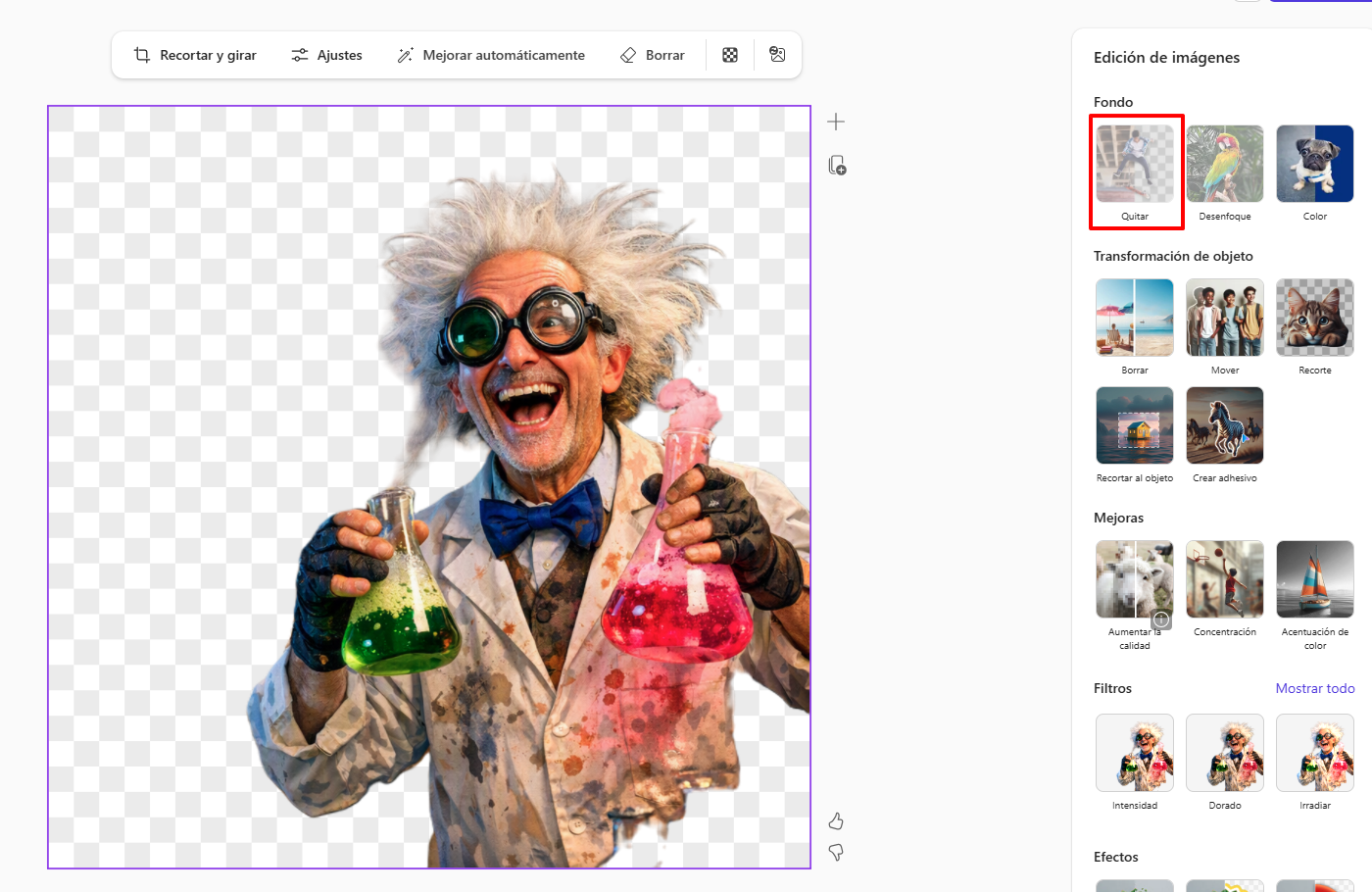Viewport: 1372px width, 892px height.
Task: Click the Fondo section heading
Action: coord(1113,102)
